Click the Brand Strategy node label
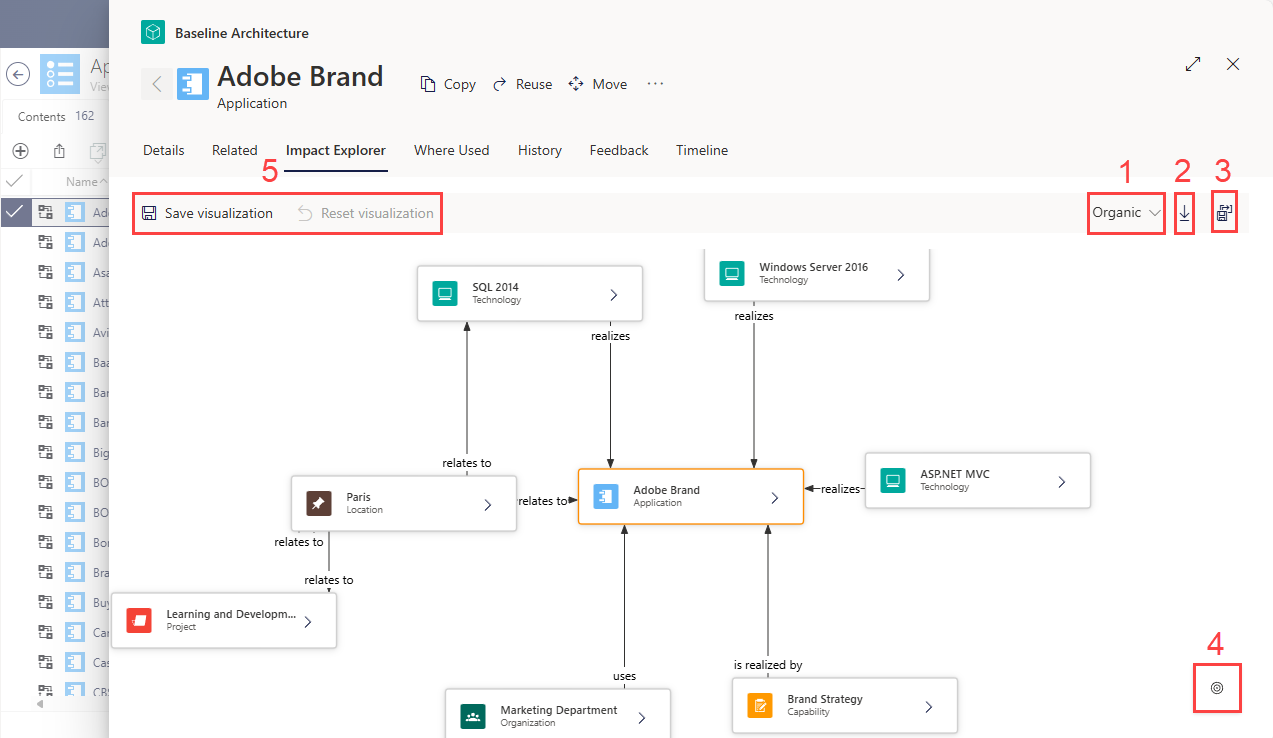The image size is (1273, 738). 825,699
